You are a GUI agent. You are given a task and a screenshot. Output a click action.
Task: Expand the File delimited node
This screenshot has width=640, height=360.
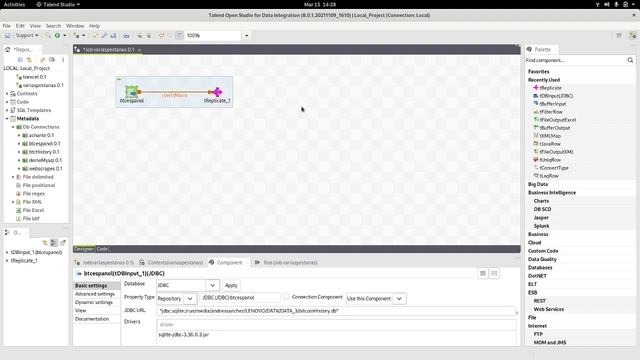click(13, 177)
